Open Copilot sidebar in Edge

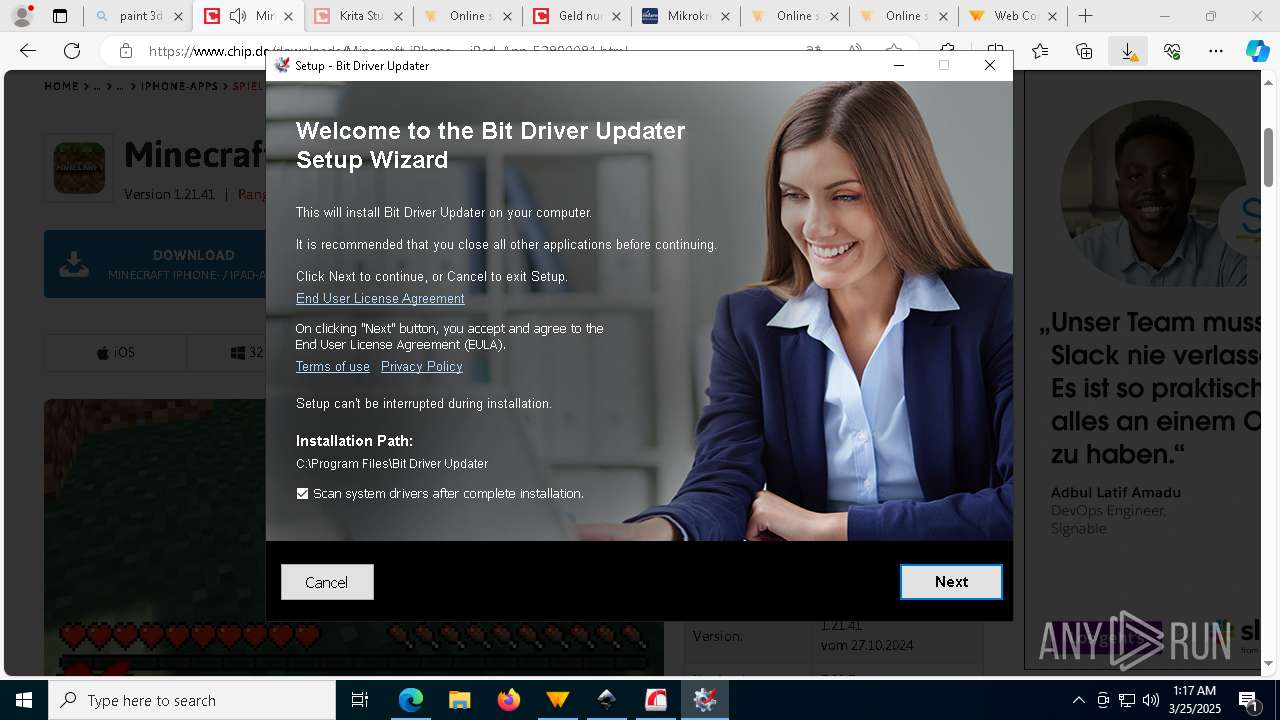(x=1257, y=51)
